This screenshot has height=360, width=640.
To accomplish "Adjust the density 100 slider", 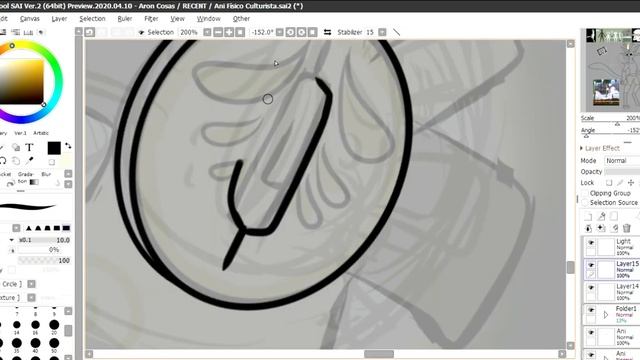I will click(x=44, y=260).
